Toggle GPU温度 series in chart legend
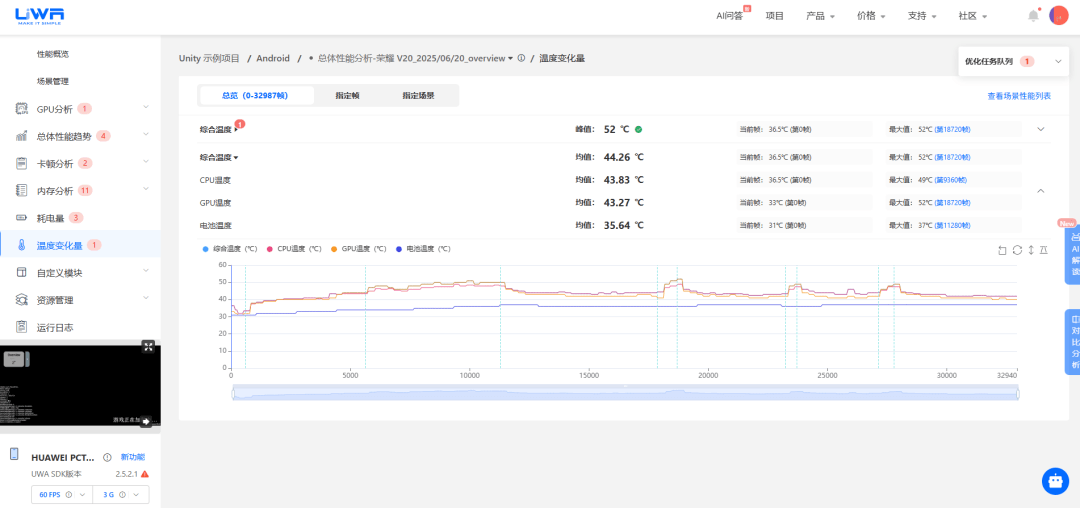The image size is (1080, 508). (359, 249)
